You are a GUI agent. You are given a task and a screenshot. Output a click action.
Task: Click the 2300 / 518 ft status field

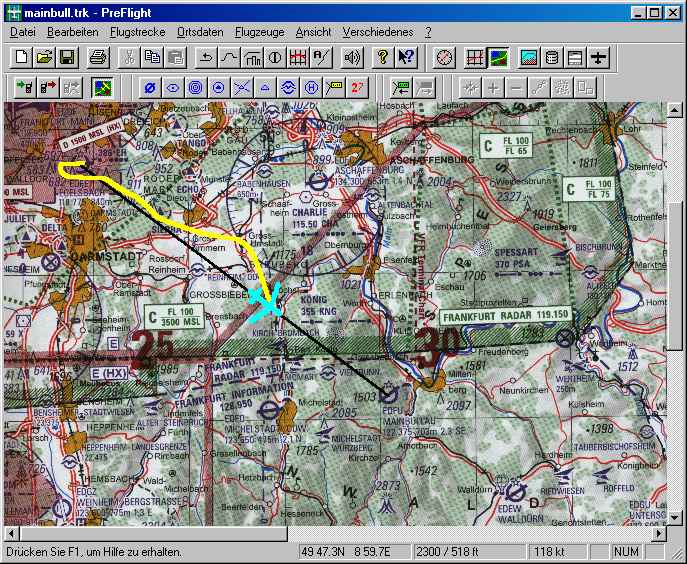(469, 551)
